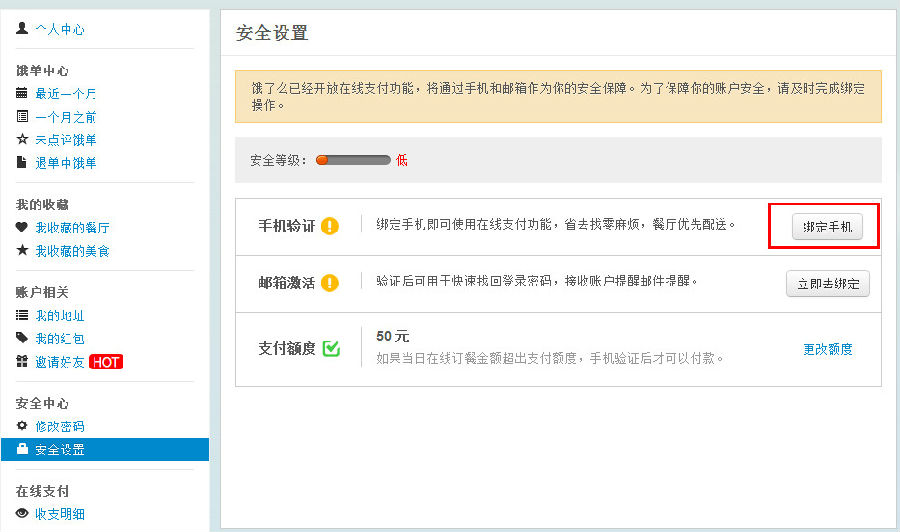900x532 pixels.
Task: Open 退单中饿单 in the sidebar
Action: (x=66, y=163)
